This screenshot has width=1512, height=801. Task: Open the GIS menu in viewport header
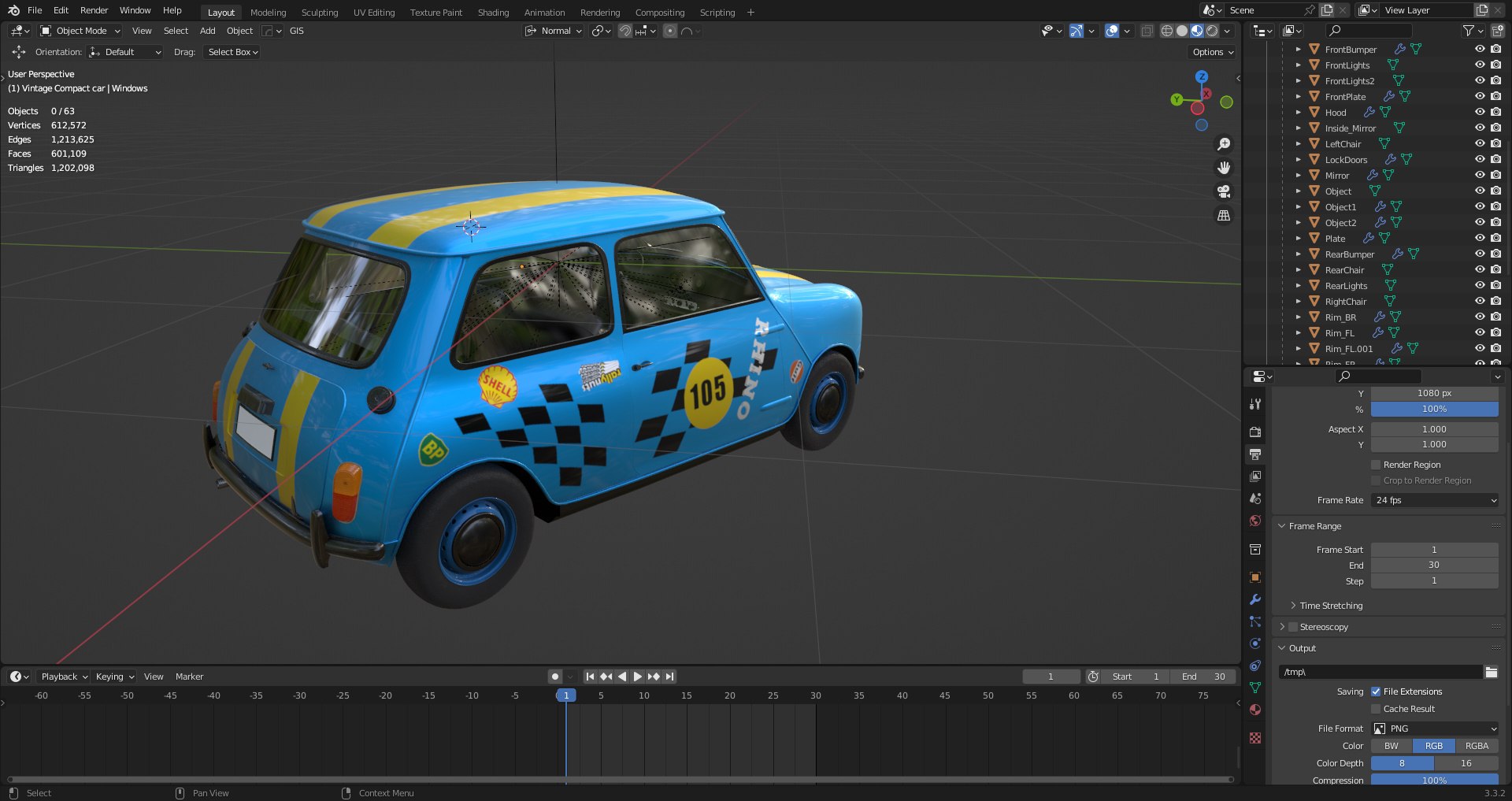click(297, 31)
